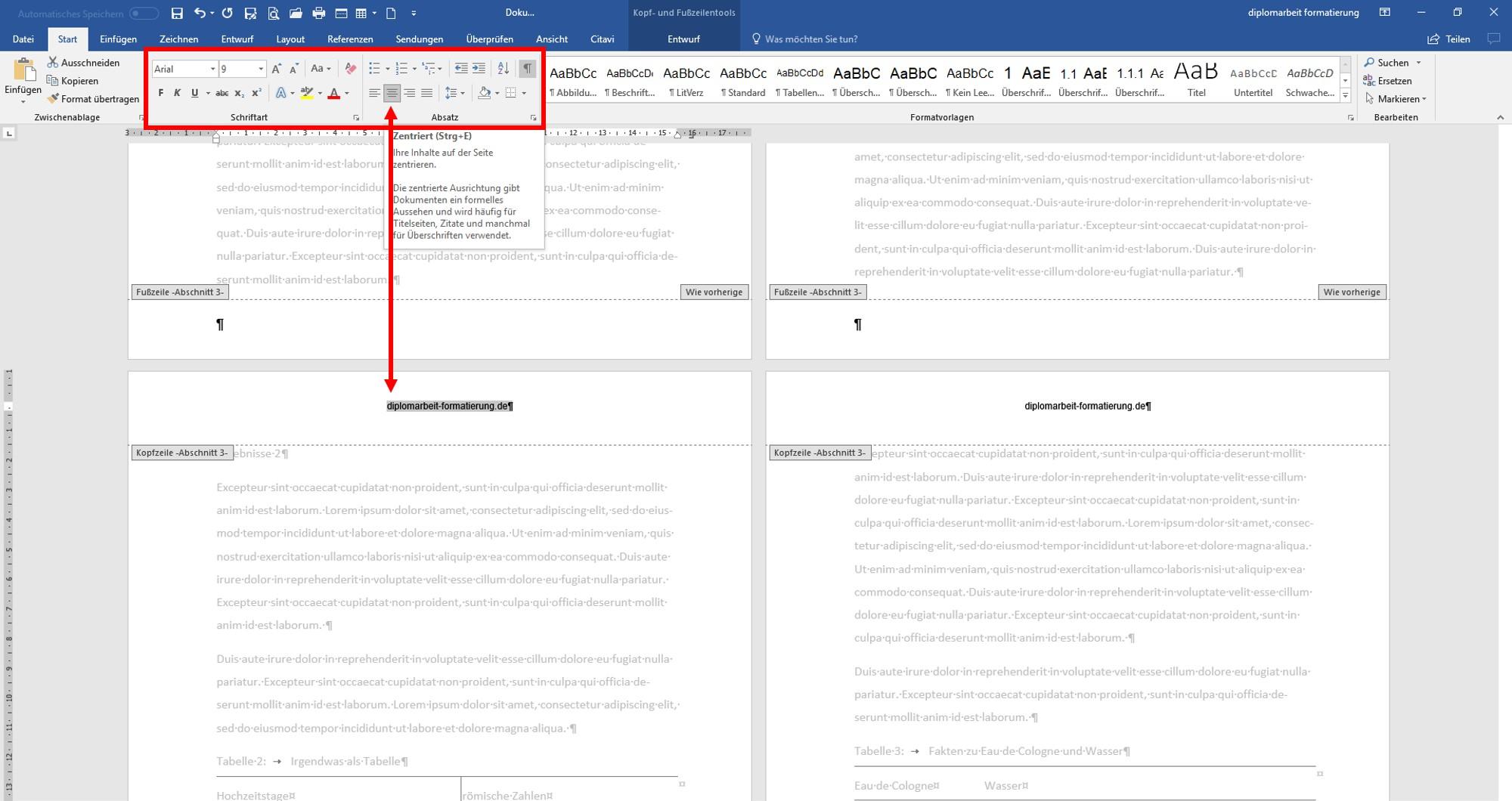This screenshot has width=1512, height=801.
Task: Open the Citavi tab
Action: 602,39
